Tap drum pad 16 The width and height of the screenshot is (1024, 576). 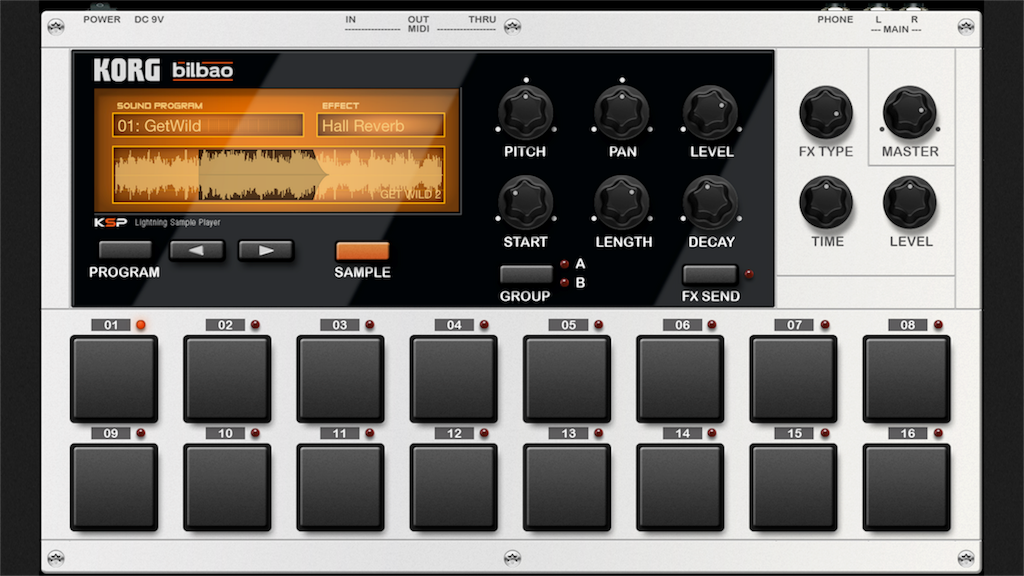[906, 487]
